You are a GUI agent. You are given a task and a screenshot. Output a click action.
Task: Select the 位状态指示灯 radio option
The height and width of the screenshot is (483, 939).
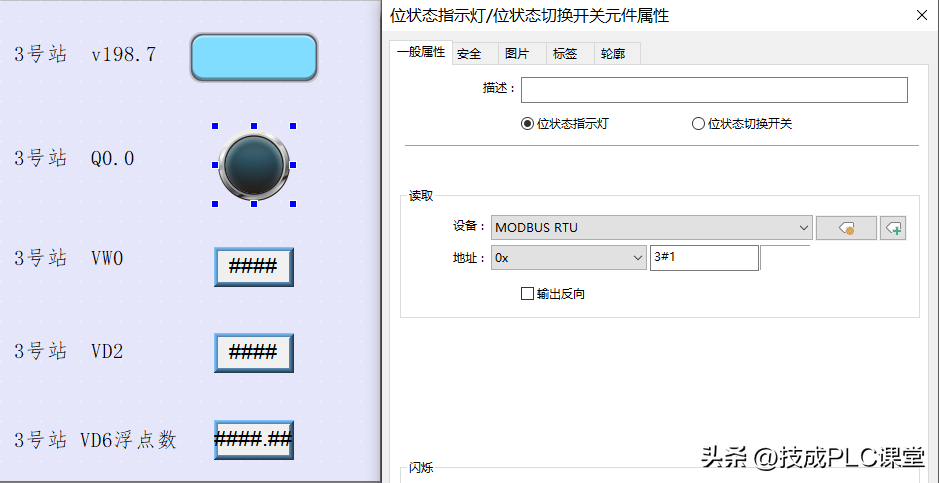[x=528, y=124]
